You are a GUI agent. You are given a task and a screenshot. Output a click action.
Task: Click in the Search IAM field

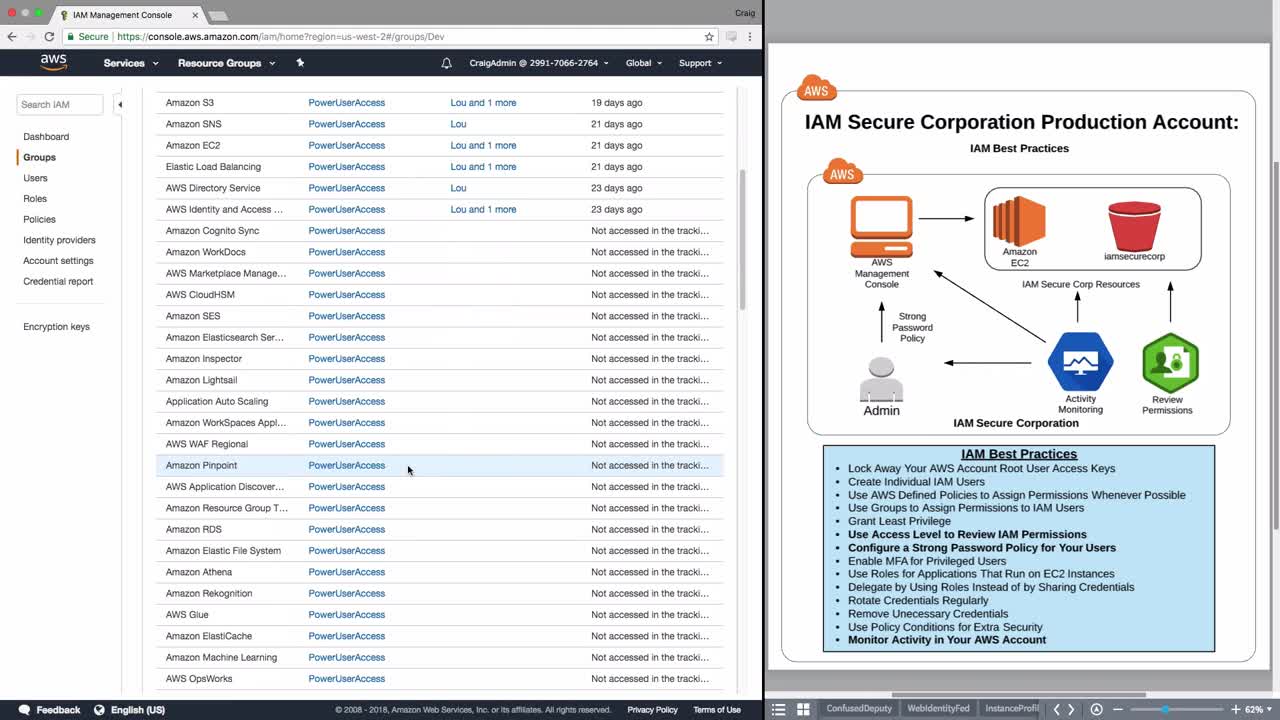60,104
